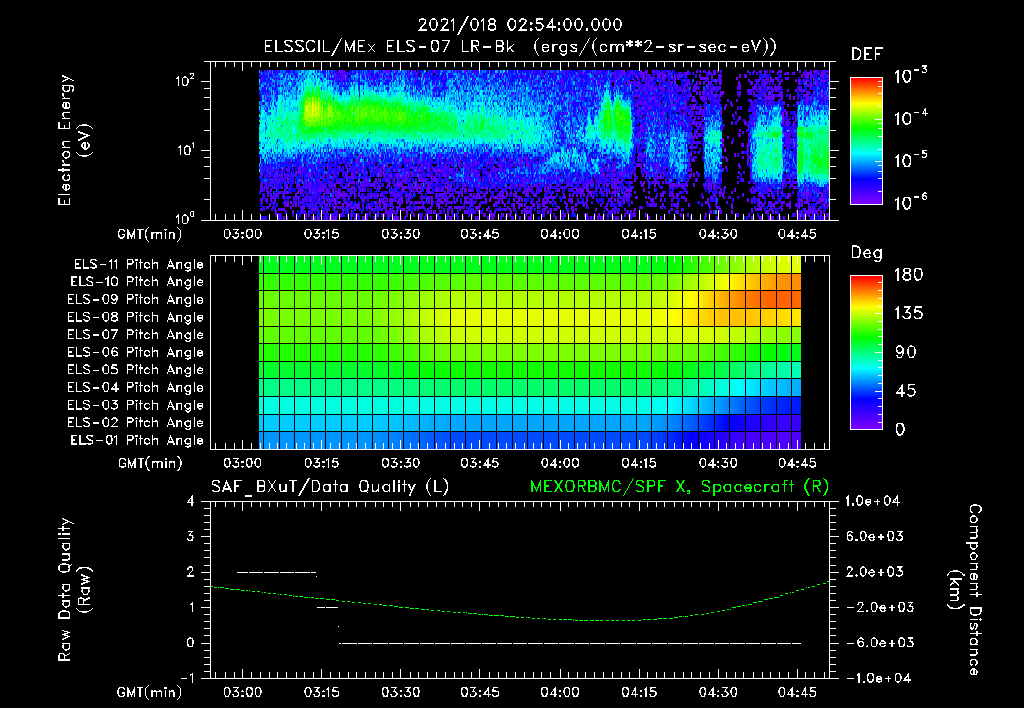
Task: Select the 10^-3 DEF scale value
Action: (x=910, y=76)
